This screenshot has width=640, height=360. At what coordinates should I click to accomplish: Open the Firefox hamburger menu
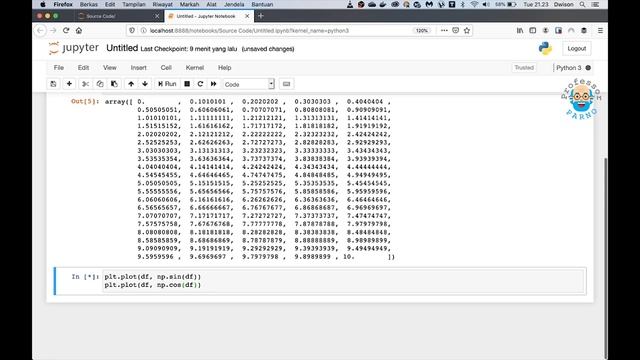click(x=600, y=31)
